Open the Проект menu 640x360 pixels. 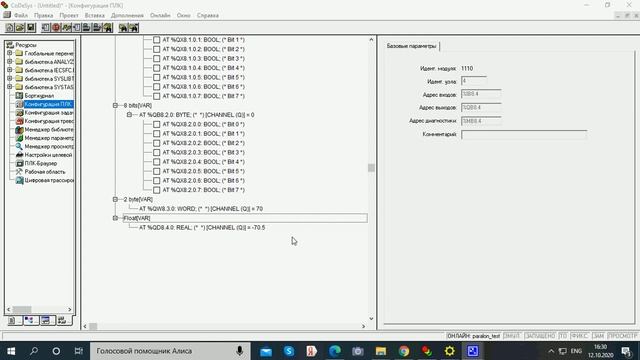pyautogui.click(x=69, y=15)
